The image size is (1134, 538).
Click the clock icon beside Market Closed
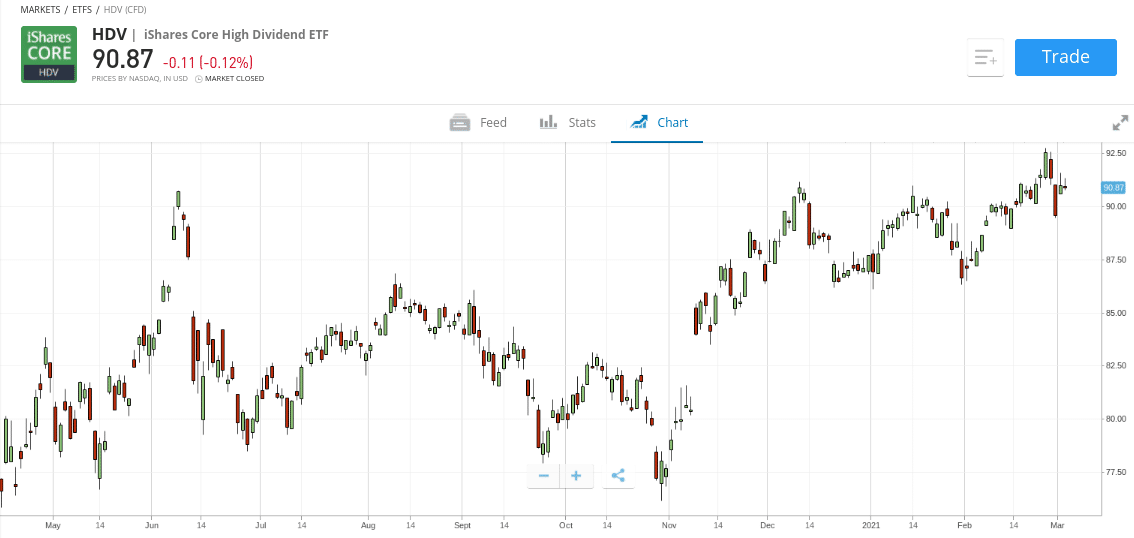pyautogui.click(x=199, y=78)
